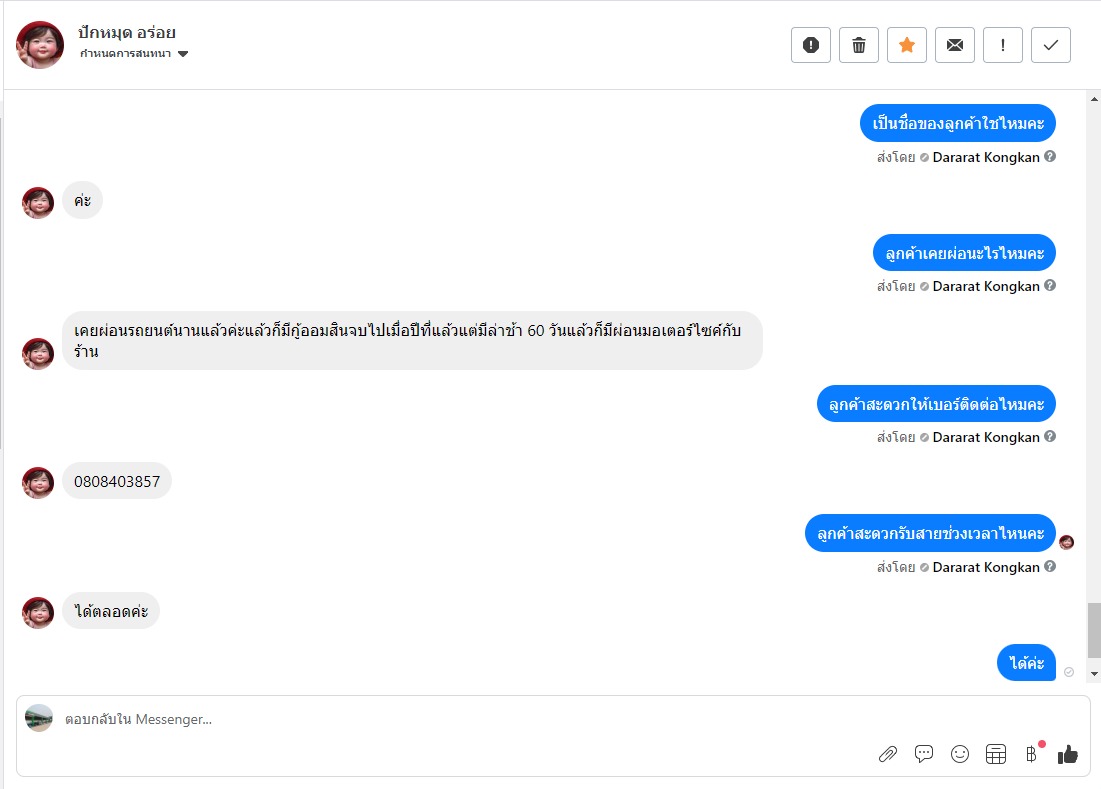Open the calendar grid icon in composer
Viewport: 1101px width, 789px height.
point(996,754)
